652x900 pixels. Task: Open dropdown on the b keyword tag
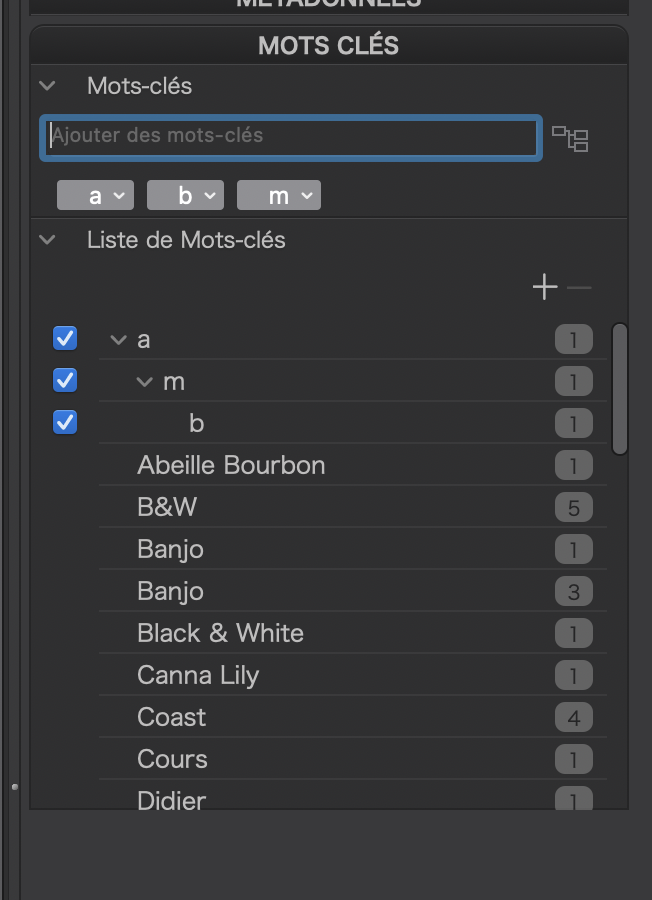209,196
